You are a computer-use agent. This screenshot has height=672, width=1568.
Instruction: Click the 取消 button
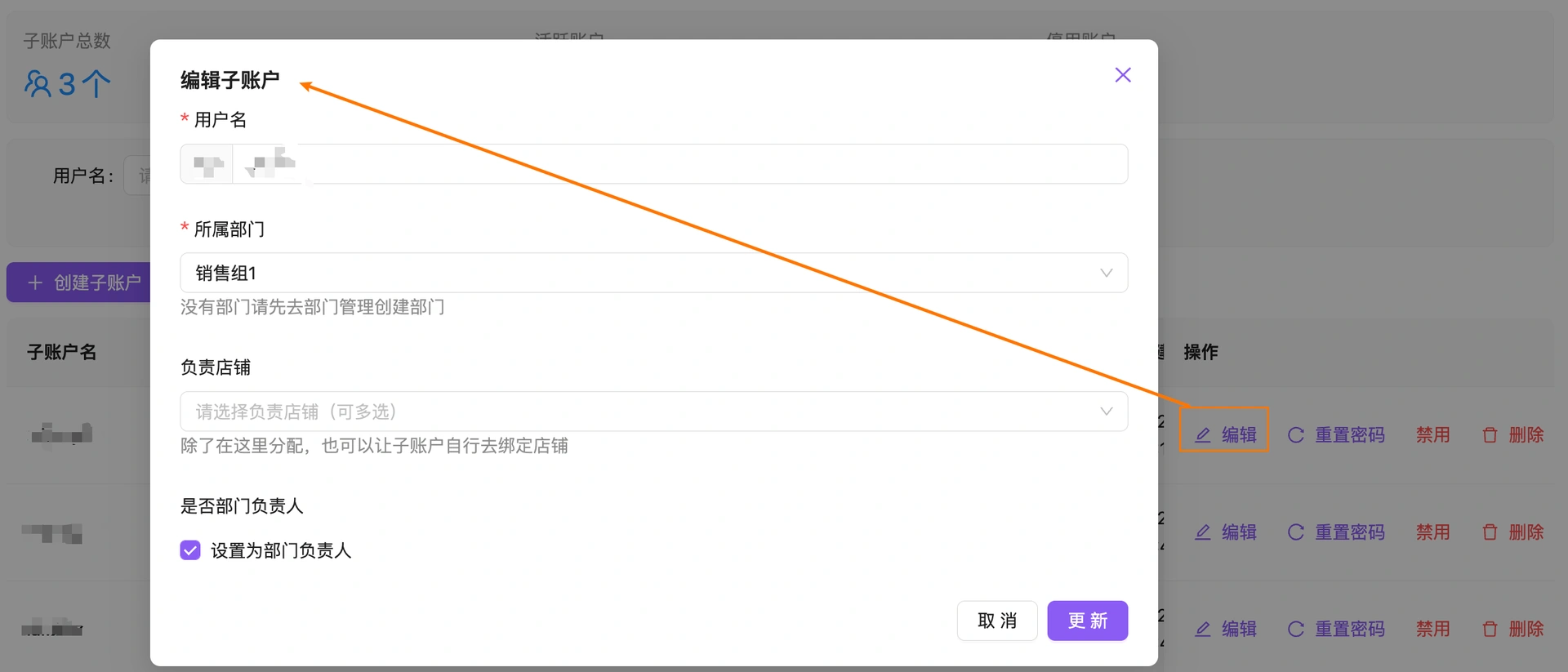[x=997, y=621]
